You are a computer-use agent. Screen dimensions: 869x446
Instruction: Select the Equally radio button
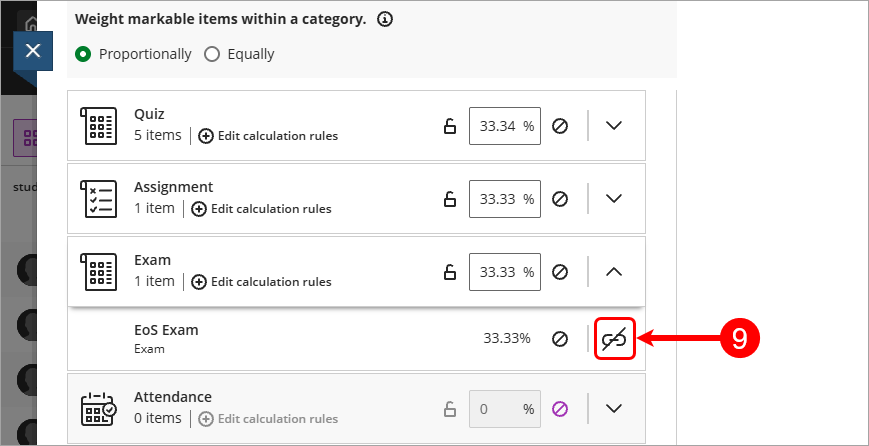coord(212,54)
